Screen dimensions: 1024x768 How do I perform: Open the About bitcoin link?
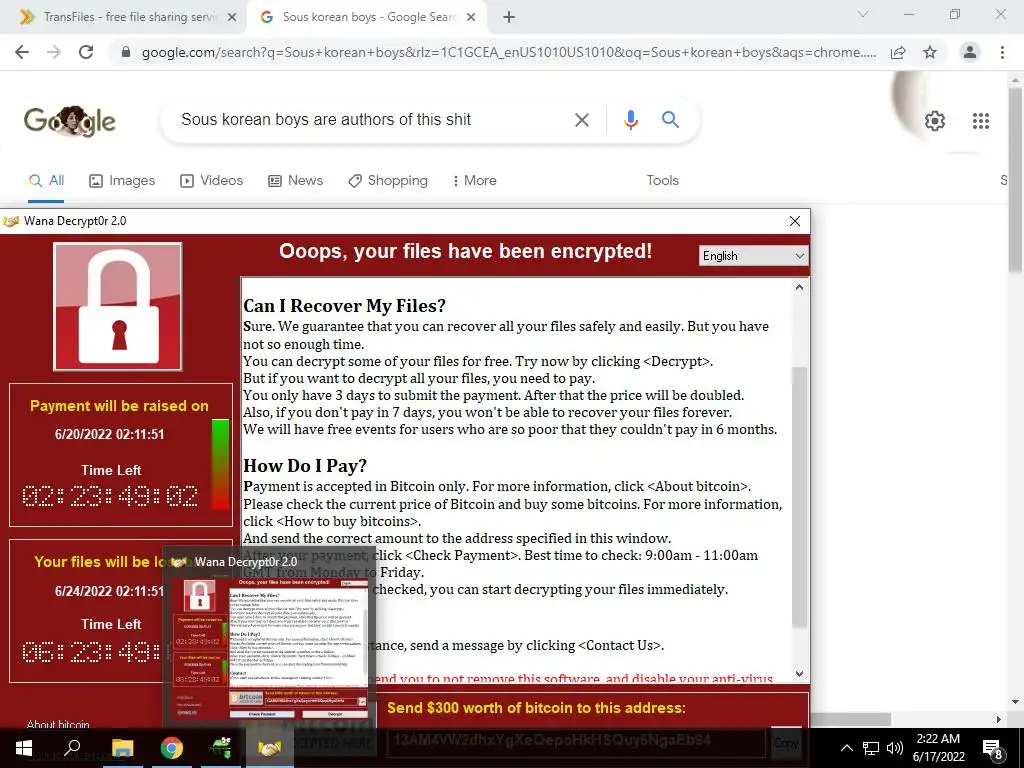pos(58,724)
